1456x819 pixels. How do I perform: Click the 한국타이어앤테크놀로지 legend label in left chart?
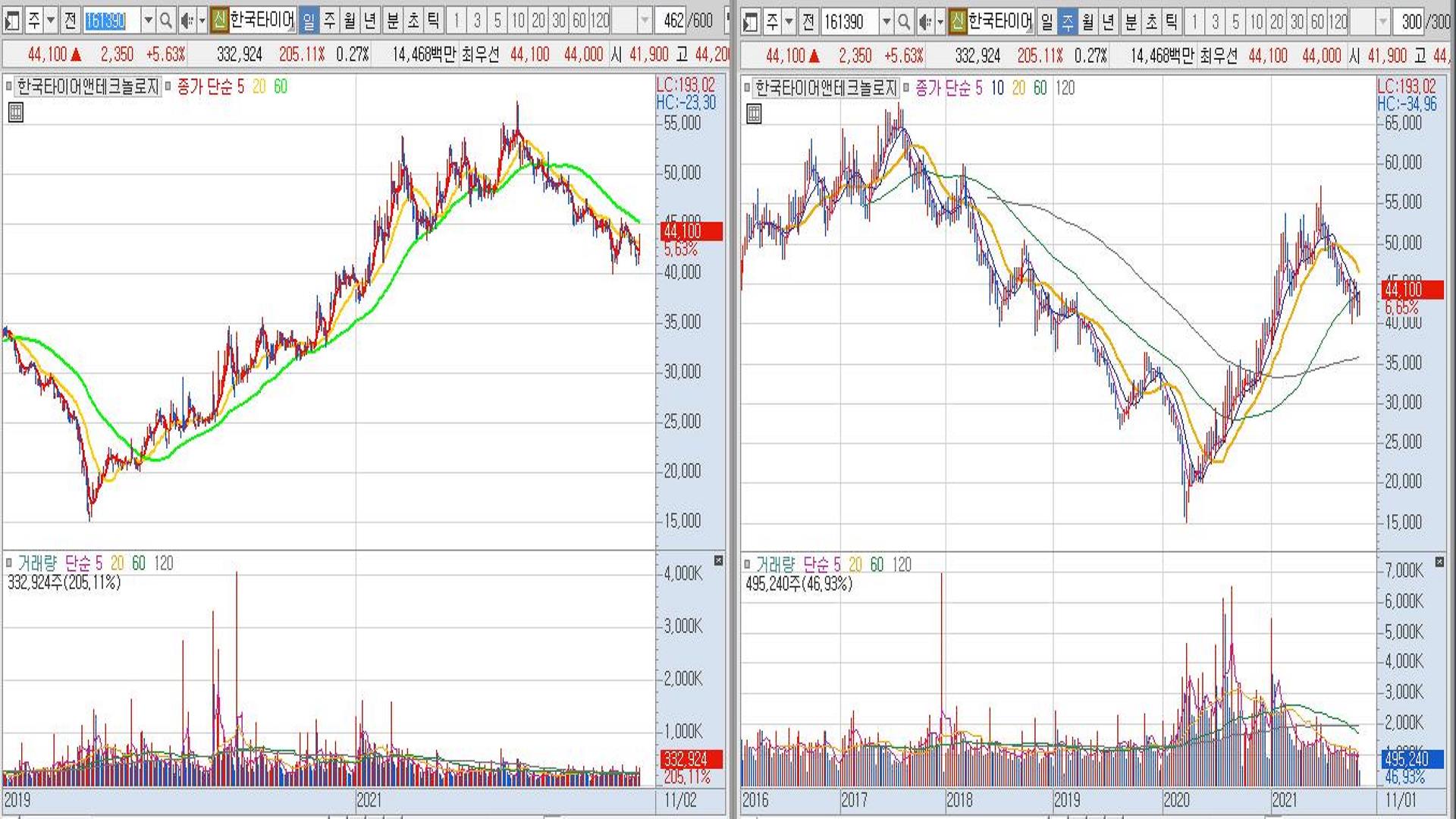coord(87,87)
